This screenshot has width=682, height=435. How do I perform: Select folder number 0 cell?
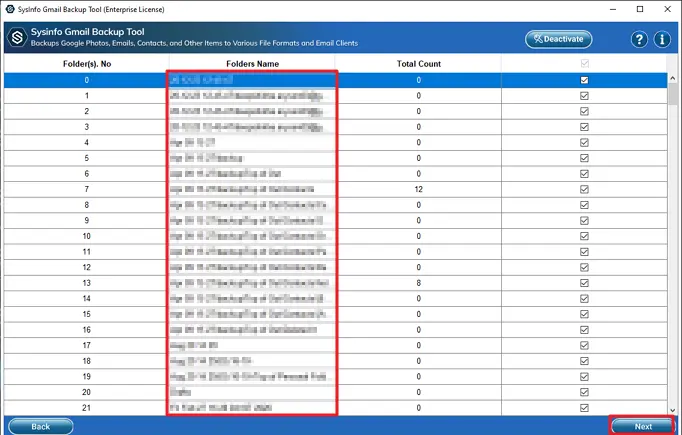point(87,80)
